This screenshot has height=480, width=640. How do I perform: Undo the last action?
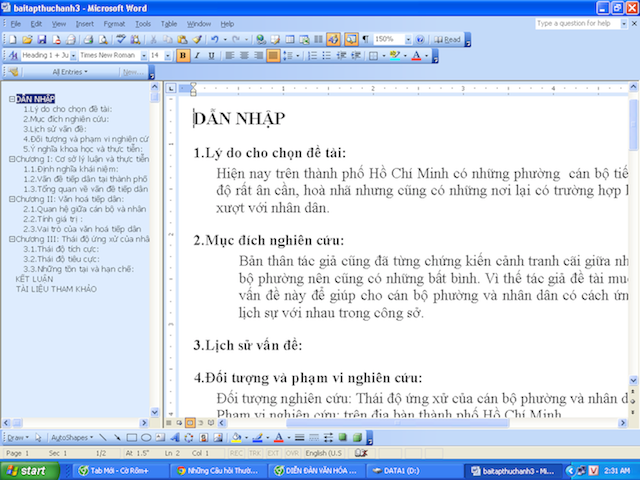point(215,40)
